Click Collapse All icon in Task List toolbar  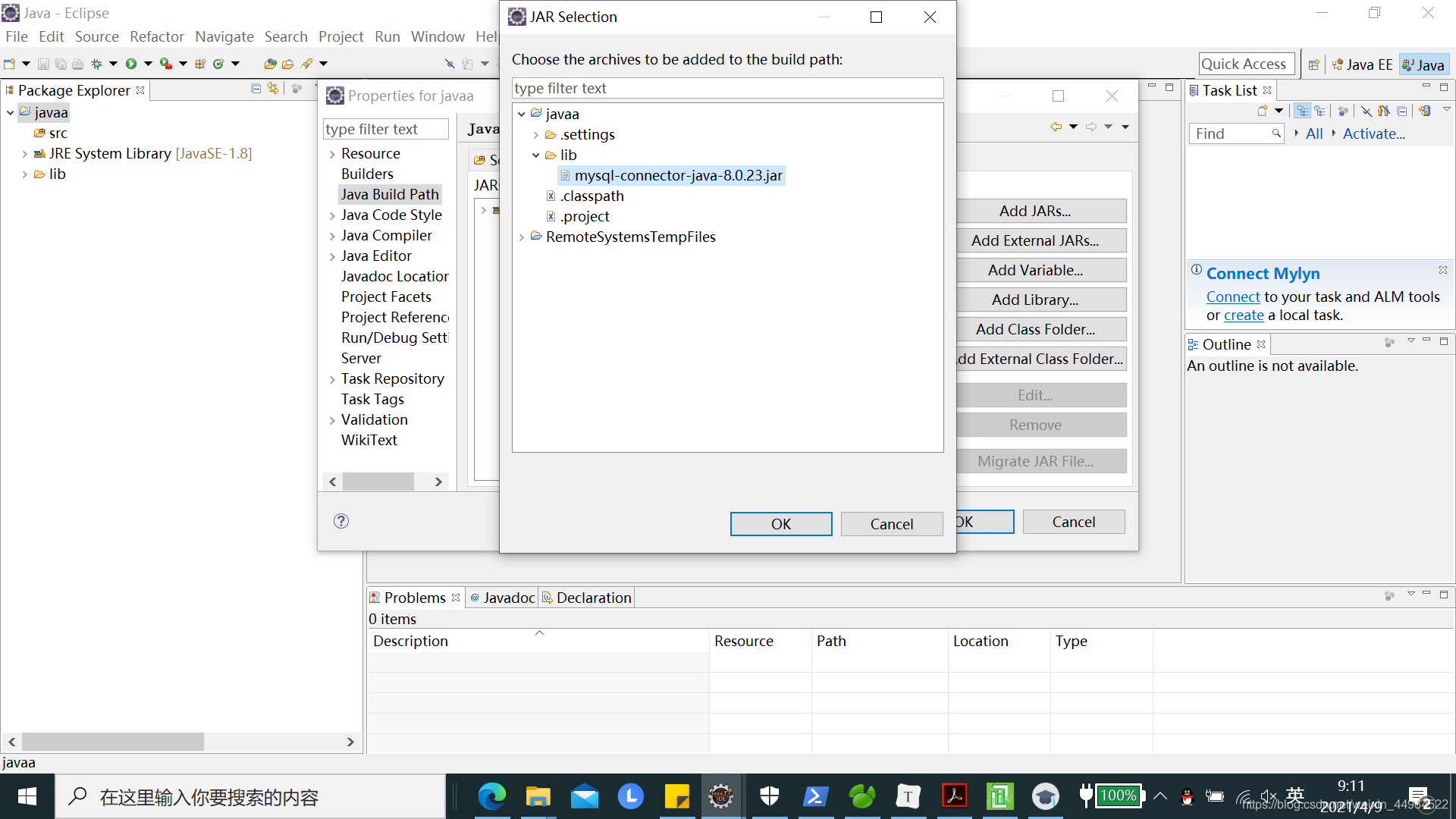tap(1401, 111)
